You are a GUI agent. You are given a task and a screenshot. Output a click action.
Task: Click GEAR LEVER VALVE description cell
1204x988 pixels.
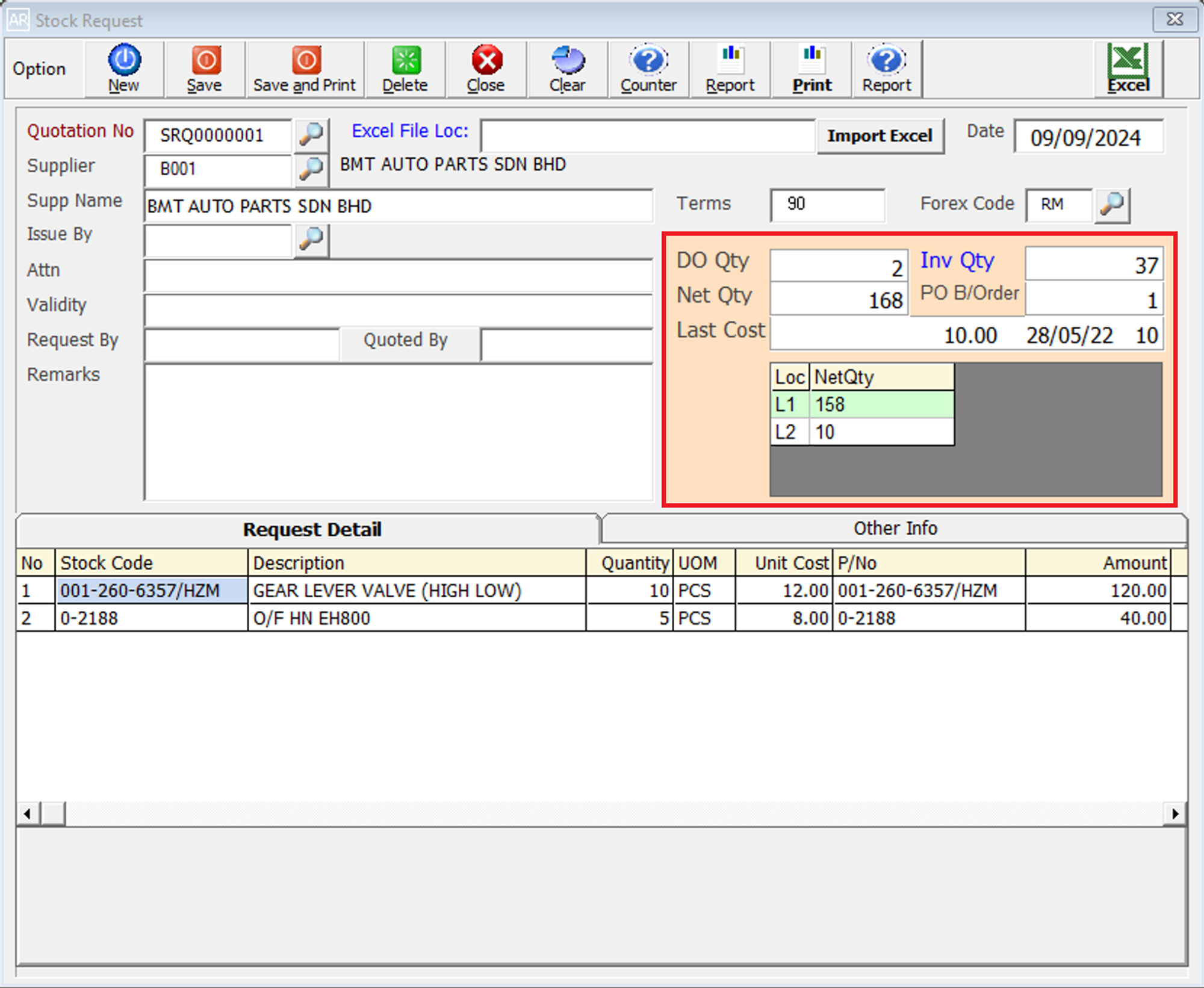point(417,591)
